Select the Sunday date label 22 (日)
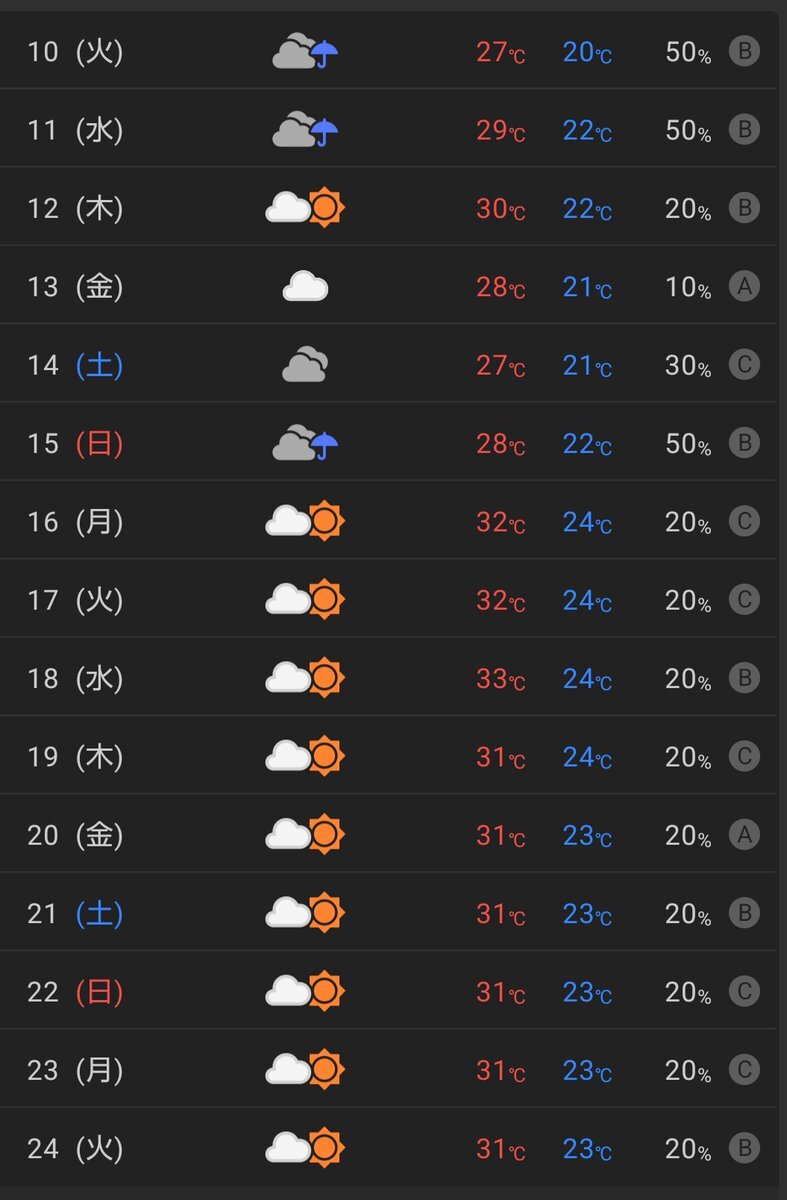The width and height of the screenshot is (787, 1200). [x=75, y=992]
